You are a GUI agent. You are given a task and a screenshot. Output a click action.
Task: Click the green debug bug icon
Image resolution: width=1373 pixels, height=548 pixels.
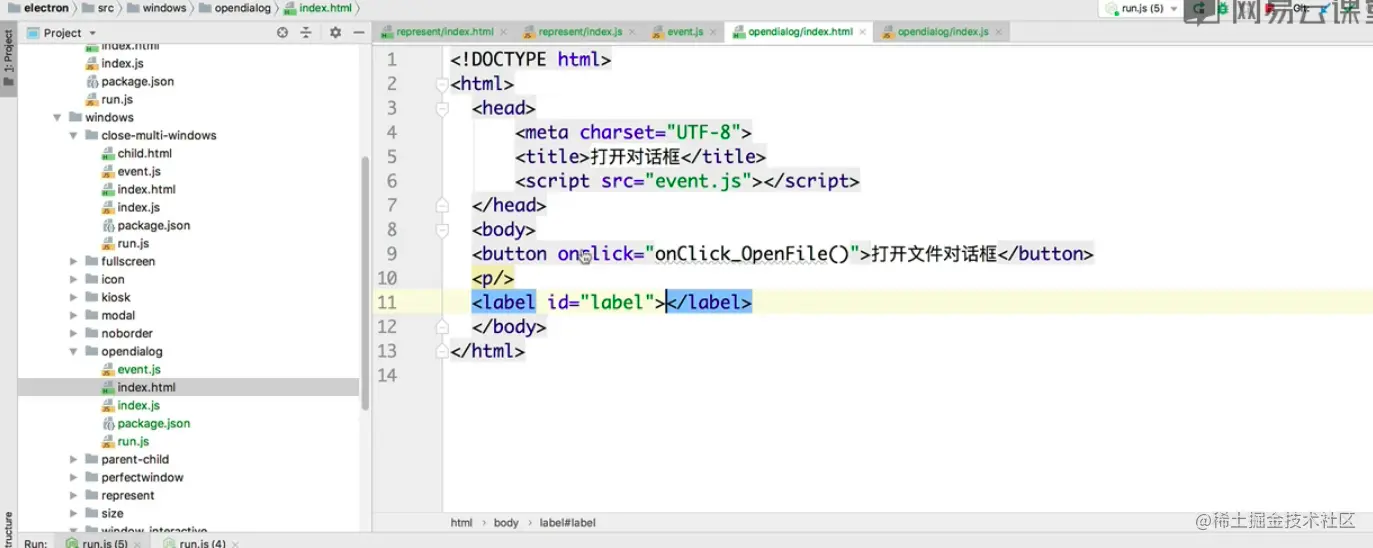[x=1222, y=8]
